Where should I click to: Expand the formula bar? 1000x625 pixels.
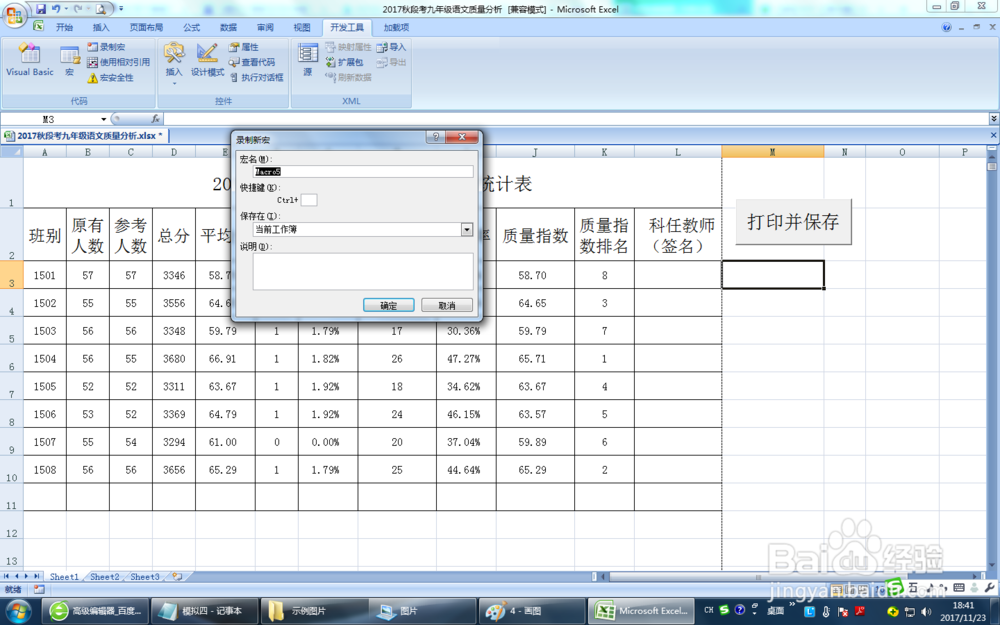coord(994,119)
